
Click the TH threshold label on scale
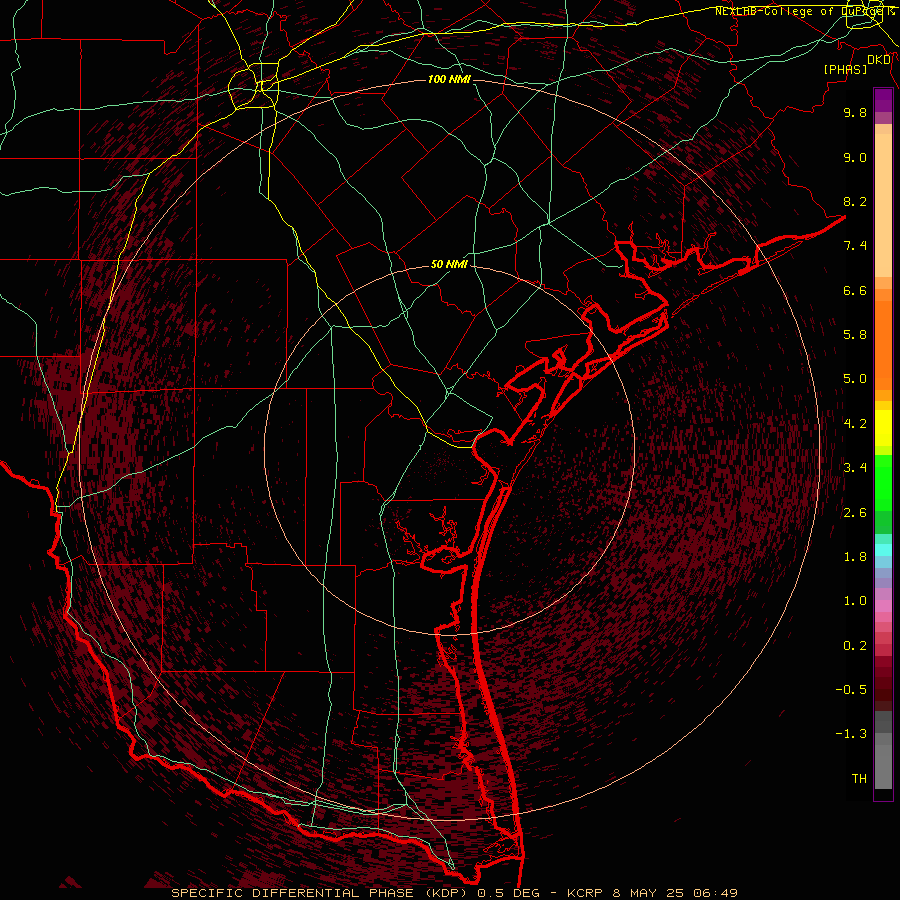[x=859, y=779]
